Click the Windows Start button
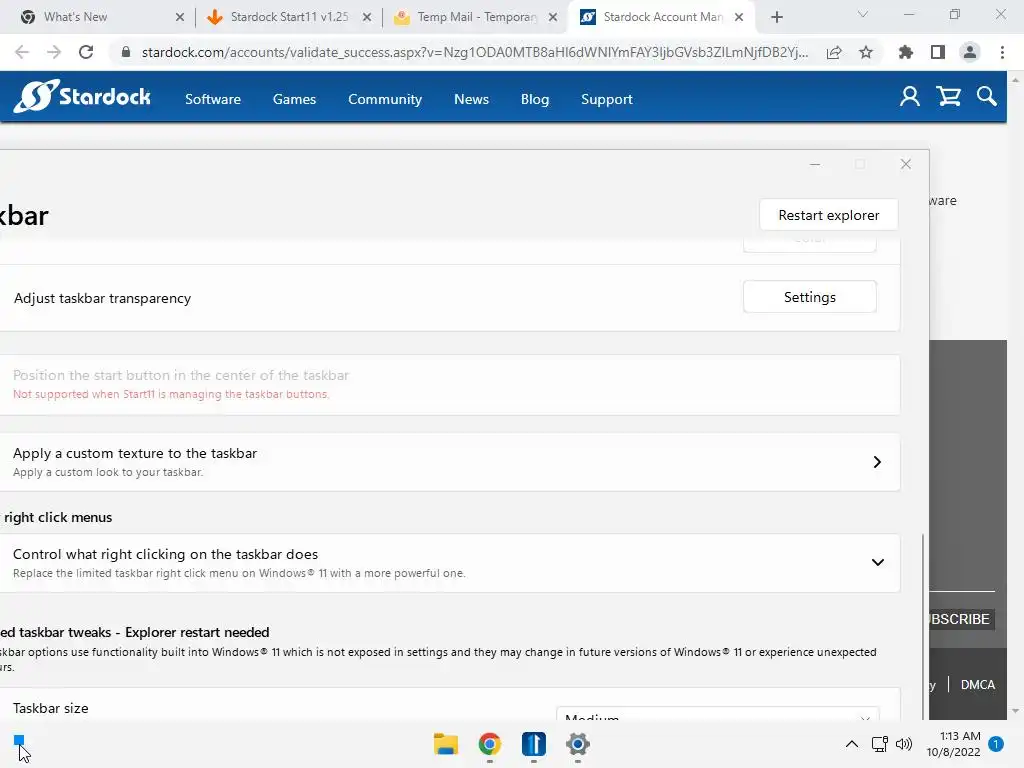The height and width of the screenshot is (768, 1024). [19, 741]
